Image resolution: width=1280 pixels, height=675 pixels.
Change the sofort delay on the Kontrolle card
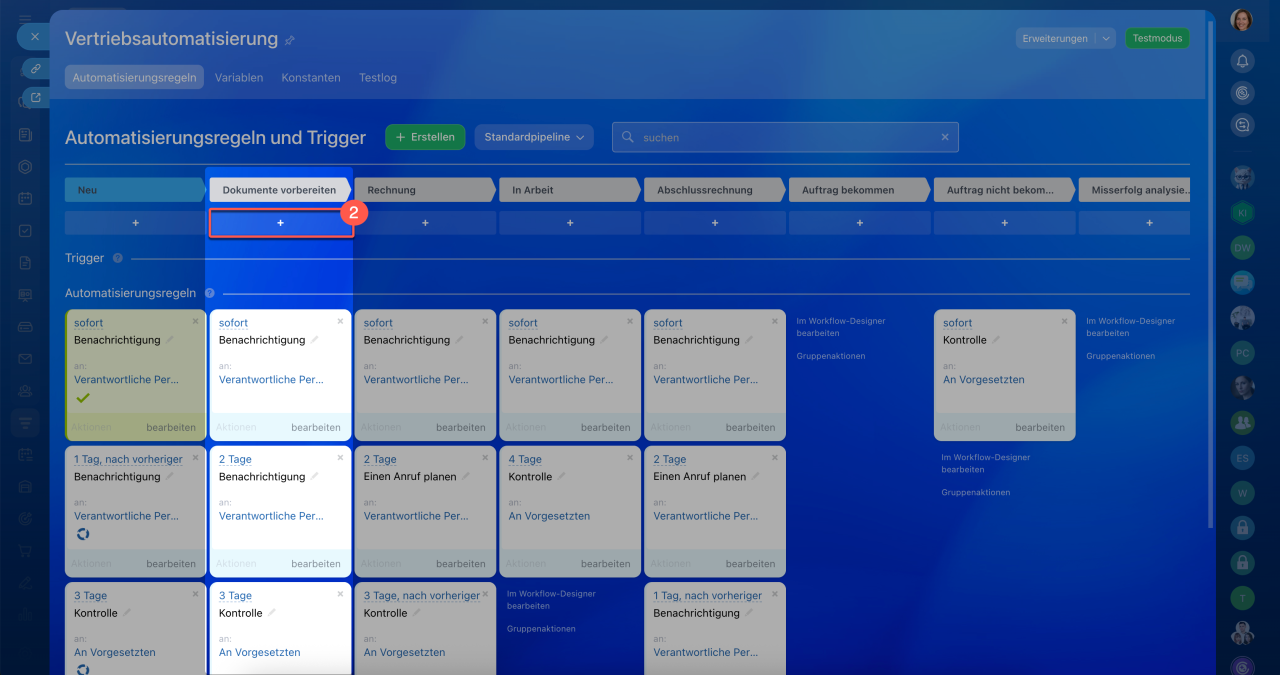[958, 323]
